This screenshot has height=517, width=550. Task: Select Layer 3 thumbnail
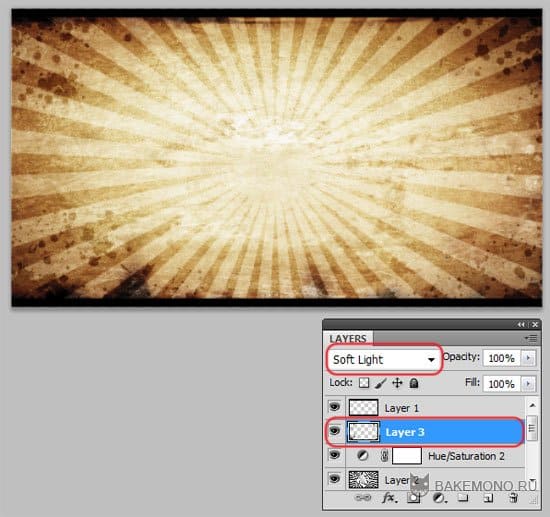pyautogui.click(x=363, y=431)
